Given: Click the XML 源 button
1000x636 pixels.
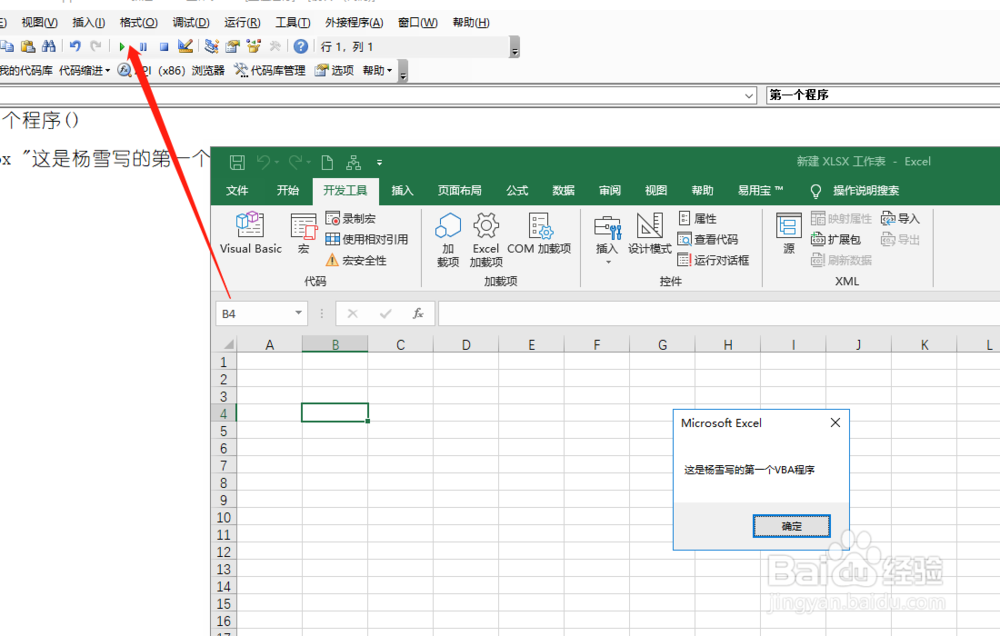Looking at the screenshot, I should point(789,233).
